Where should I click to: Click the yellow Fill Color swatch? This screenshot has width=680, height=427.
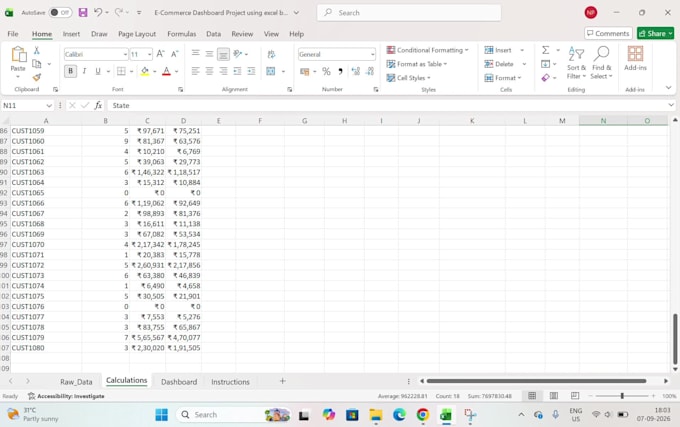[x=145, y=71]
